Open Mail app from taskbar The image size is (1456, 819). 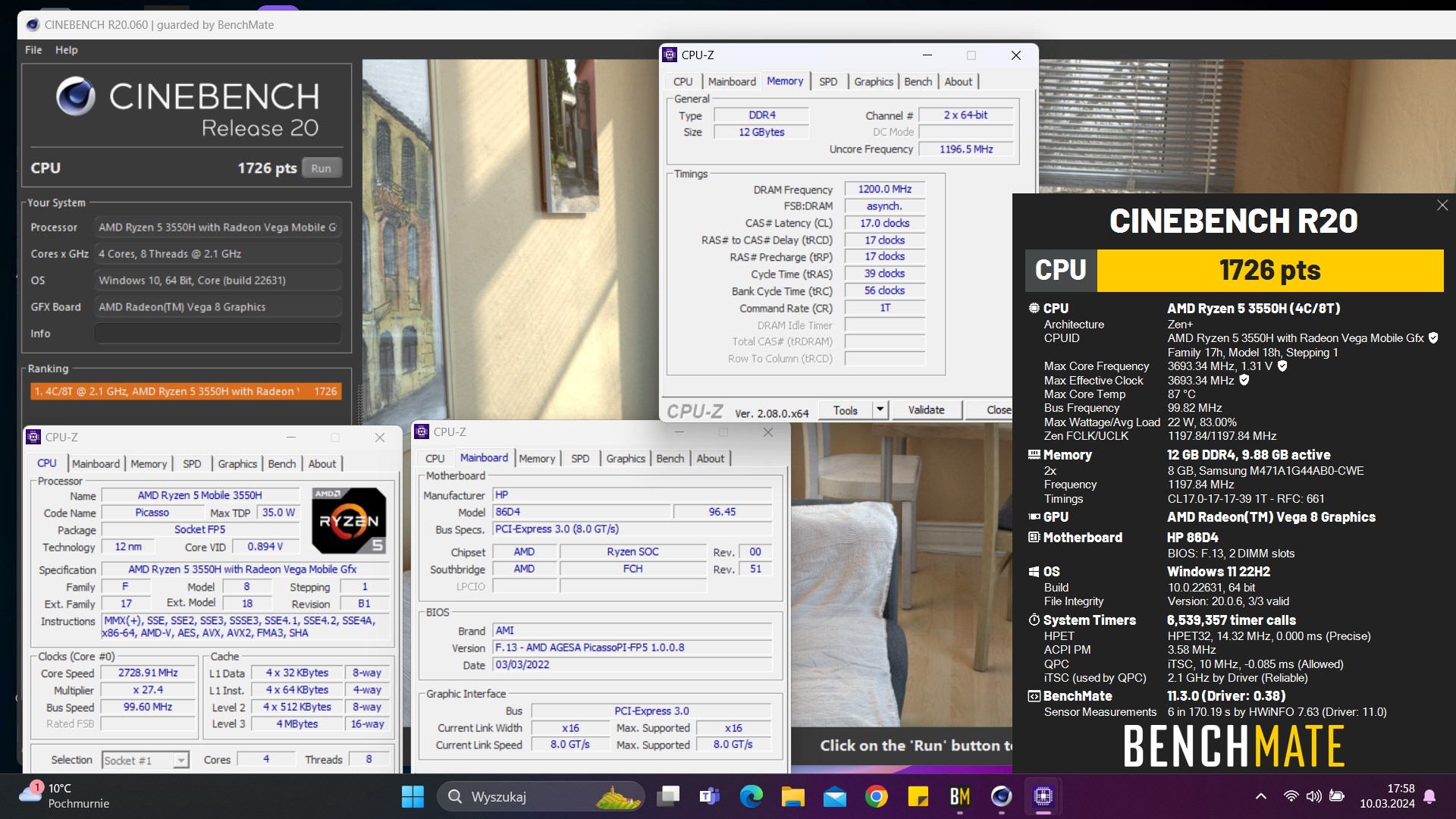coord(835,796)
